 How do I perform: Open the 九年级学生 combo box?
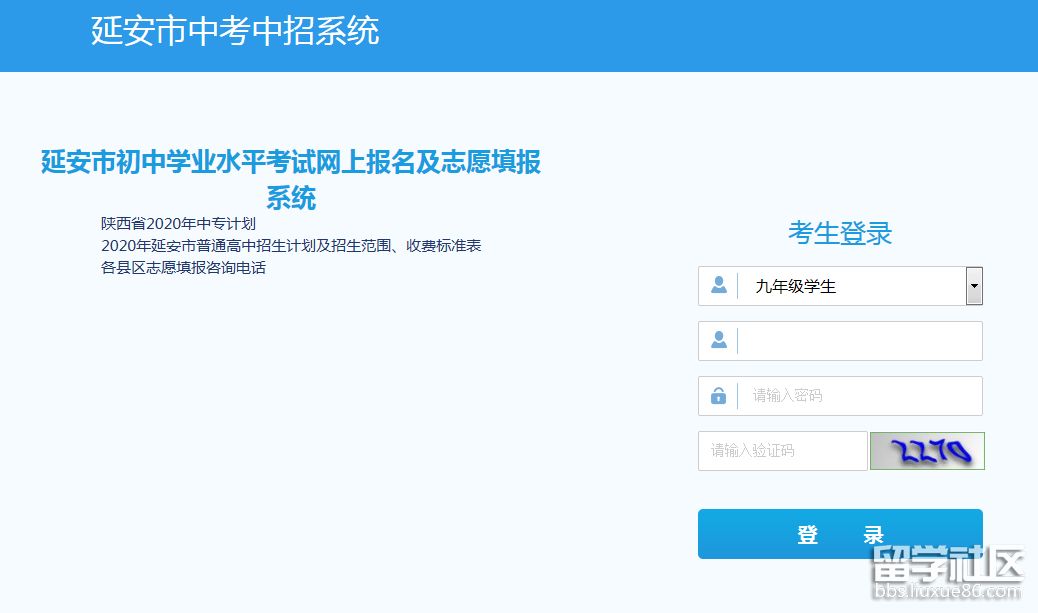(x=850, y=286)
